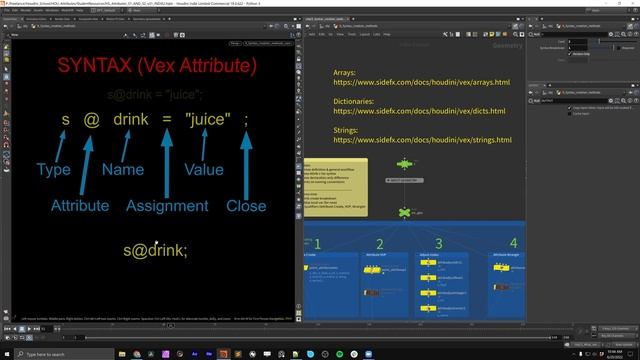Viewport: 640px width, 360px height.
Task: Select the first yellow node under number 3
Action: pyautogui.click(x=428, y=262)
